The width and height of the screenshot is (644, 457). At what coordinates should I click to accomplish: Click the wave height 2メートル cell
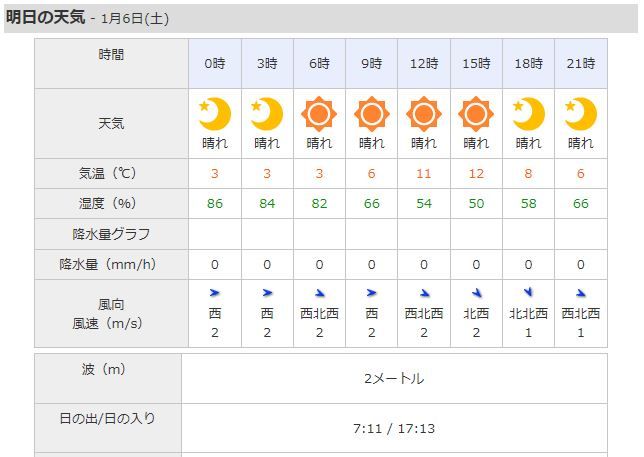394,379
